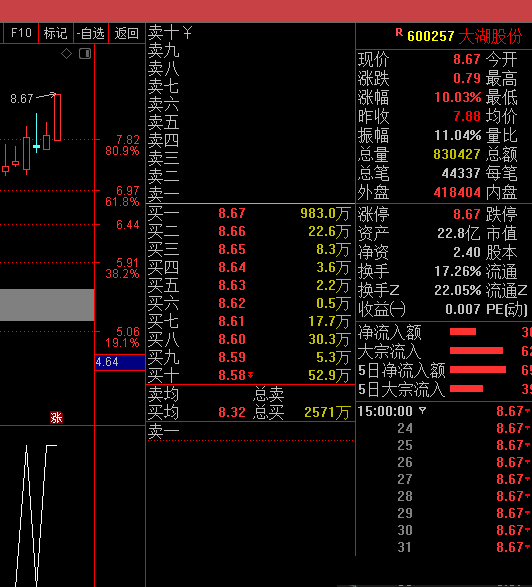Select stock code 600257
Screen dimensions: 532x587
point(431,36)
